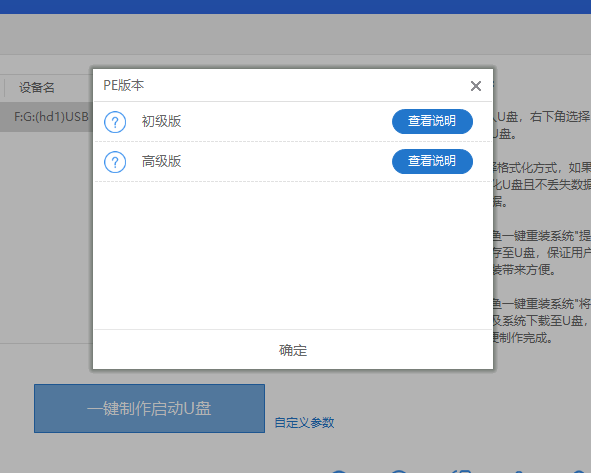This screenshot has height=473, width=591.
Task: Open 查看说明 for 初级版
Action: [432, 121]
